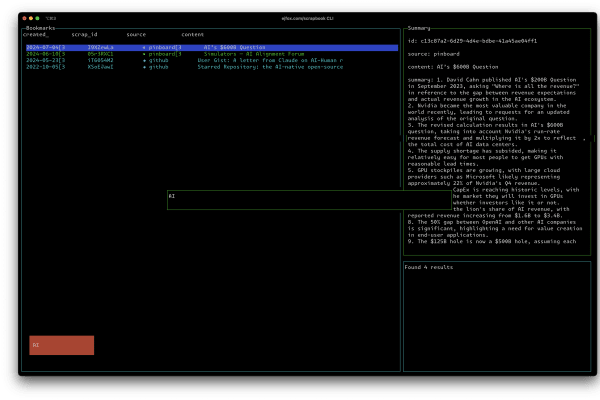Click the github source in the 2022-10-05 row
This screenshot has height=400, width=600.
pyautogui.click(x=158, y=67)
